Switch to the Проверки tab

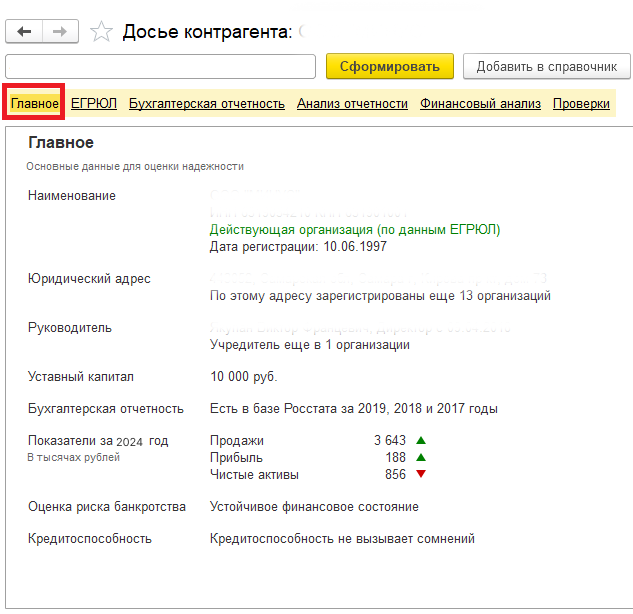pyautogui.click(x=581, y=103)
